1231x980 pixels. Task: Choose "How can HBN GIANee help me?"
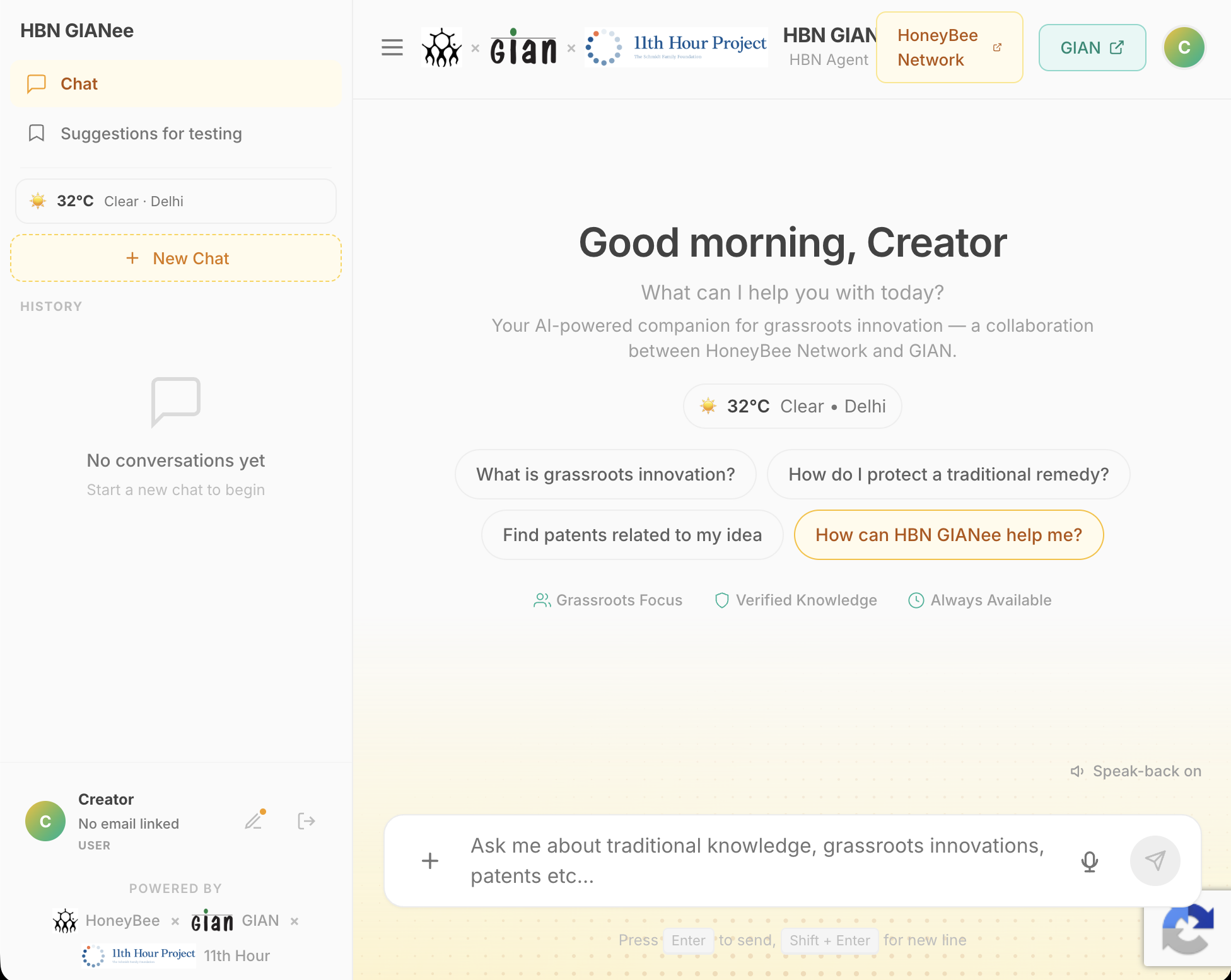coord(948,535)
